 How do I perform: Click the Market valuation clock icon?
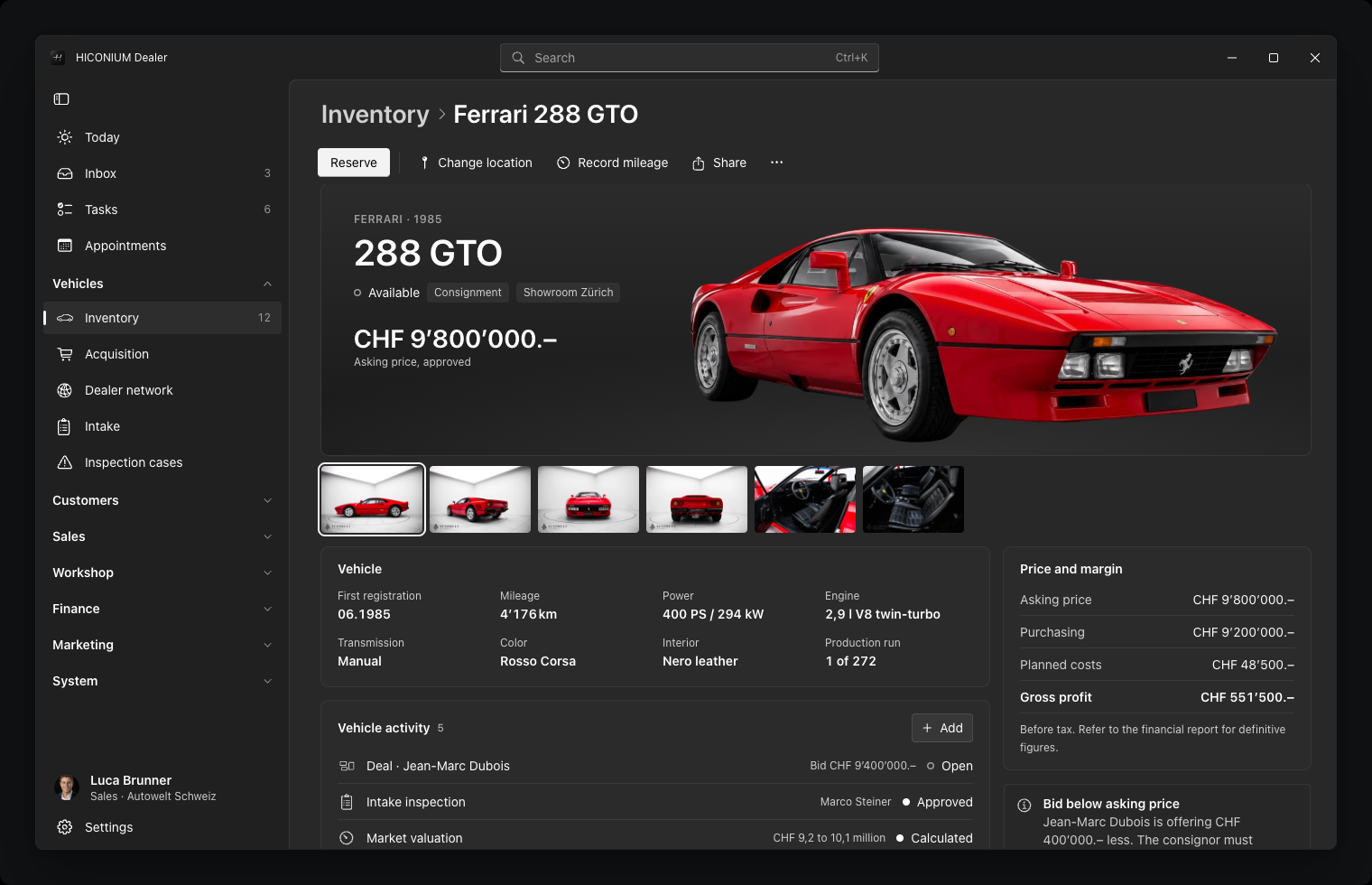pyautogui.click(x=347, y=838)
